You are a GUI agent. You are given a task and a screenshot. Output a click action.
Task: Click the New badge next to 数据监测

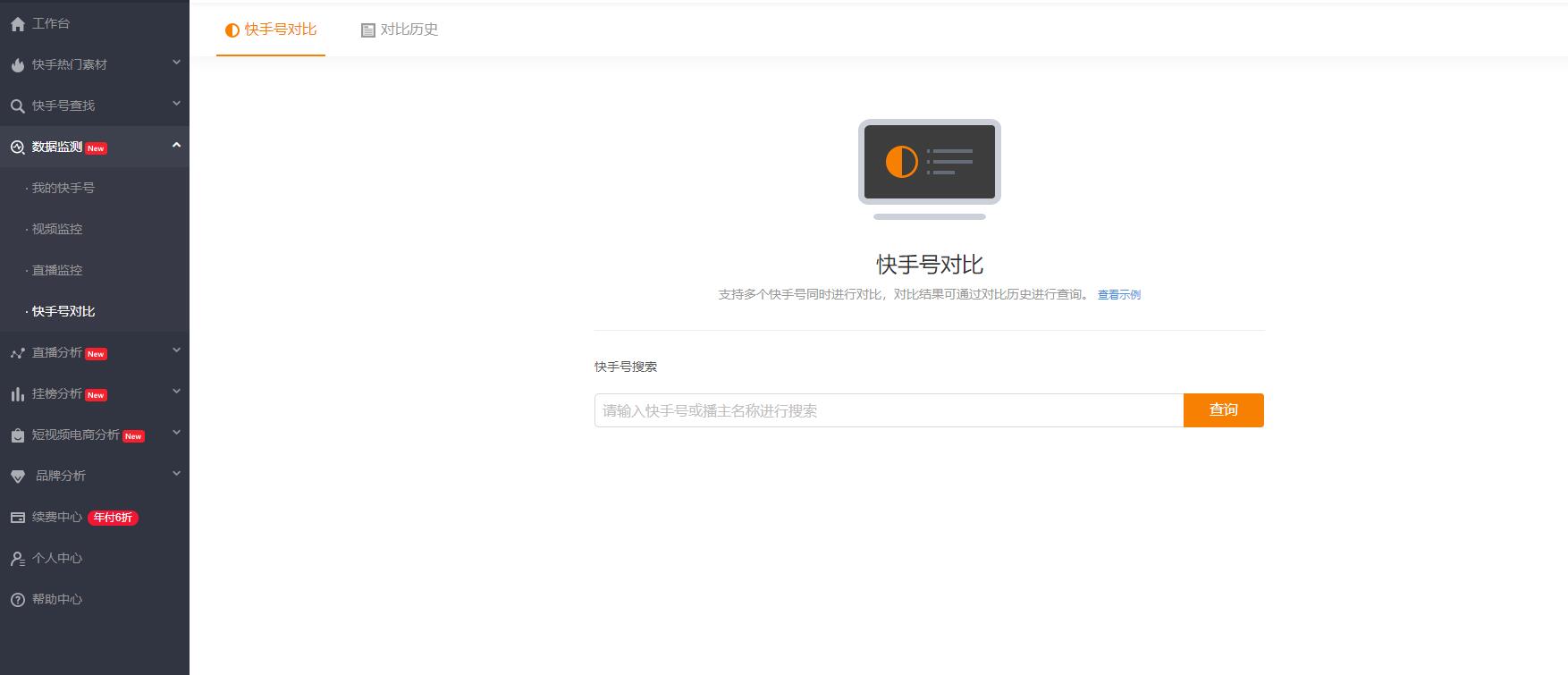(x=96, y=148)
